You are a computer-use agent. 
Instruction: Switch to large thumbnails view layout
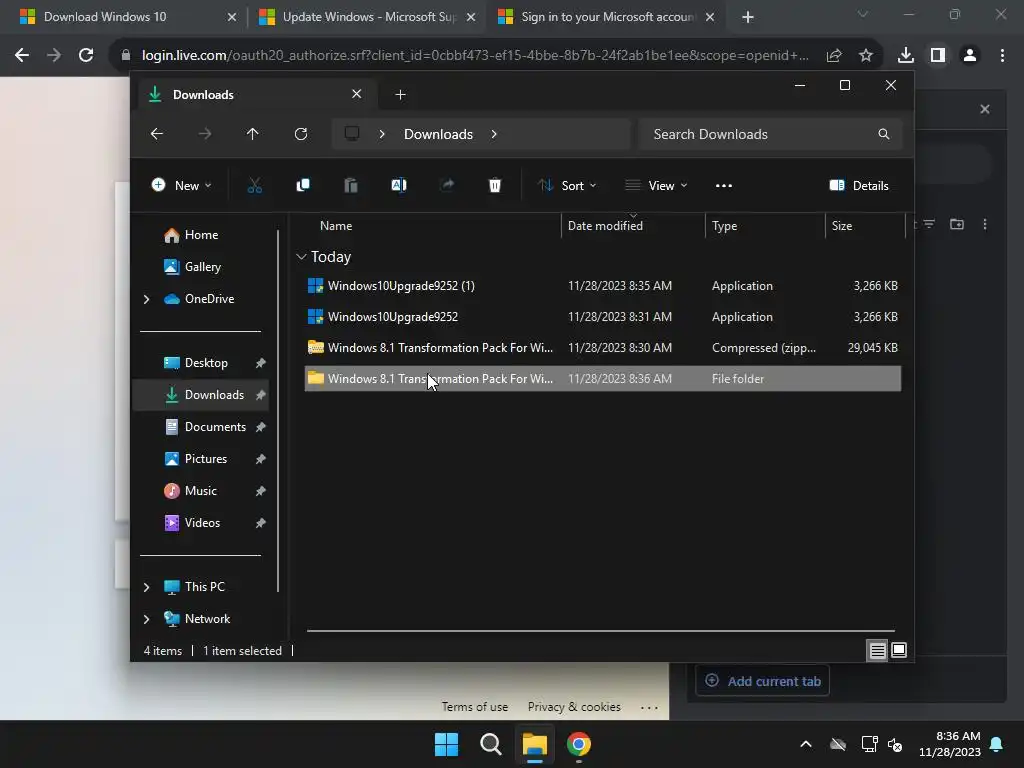point(899,650)
